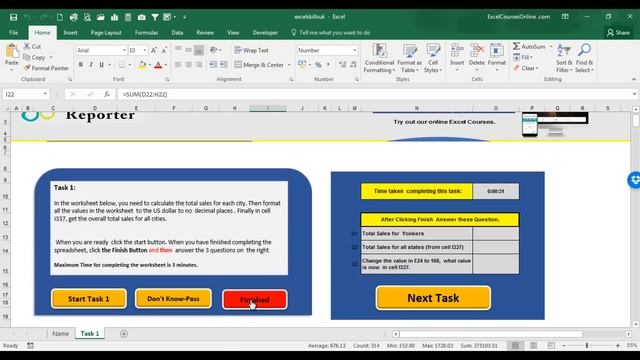The width and height of the screenshot is (640, 360).
Task: Click the Insert Function fx icon
Action: point(107,94)
